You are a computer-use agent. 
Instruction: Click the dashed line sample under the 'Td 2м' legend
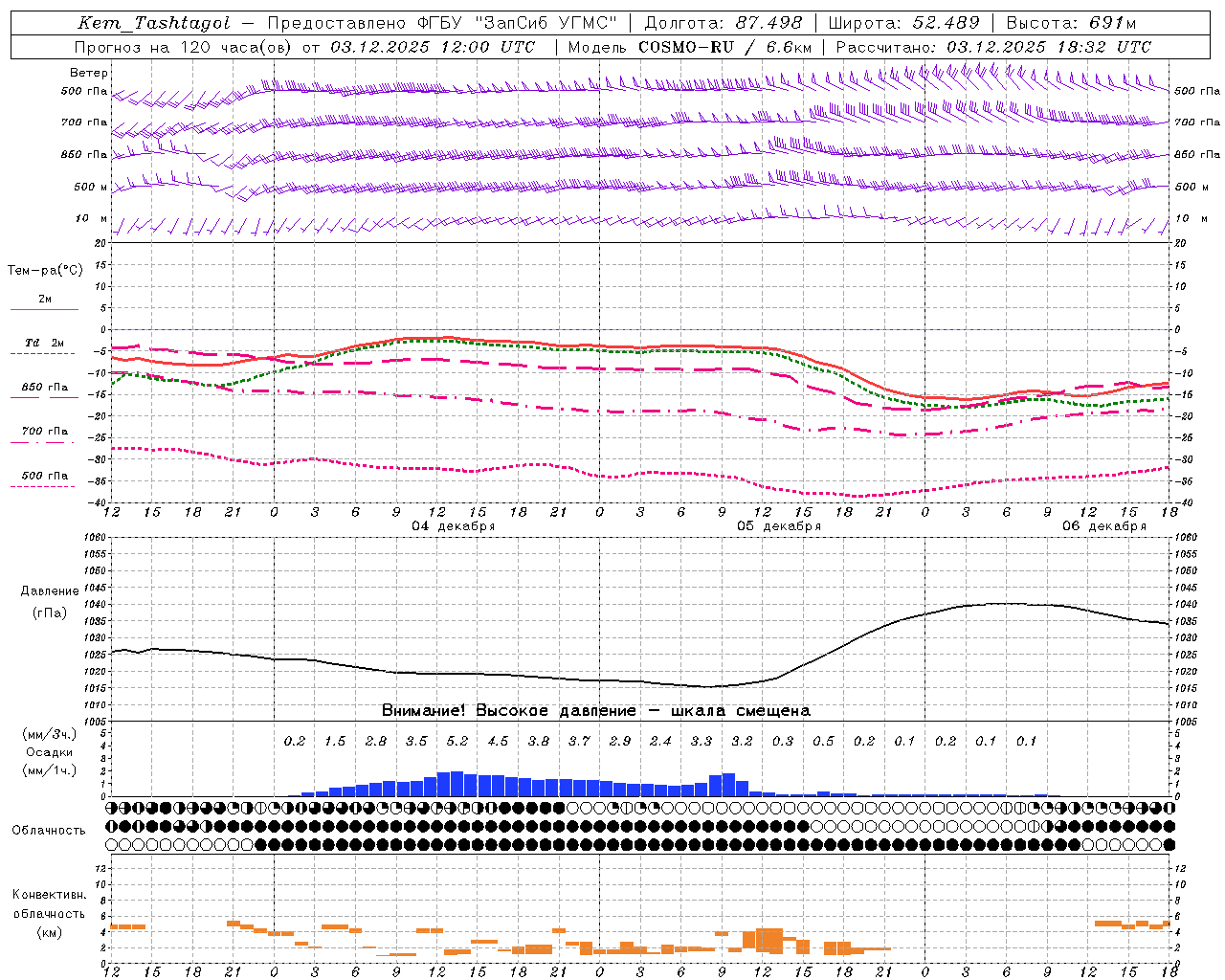[x=44, y=353]
